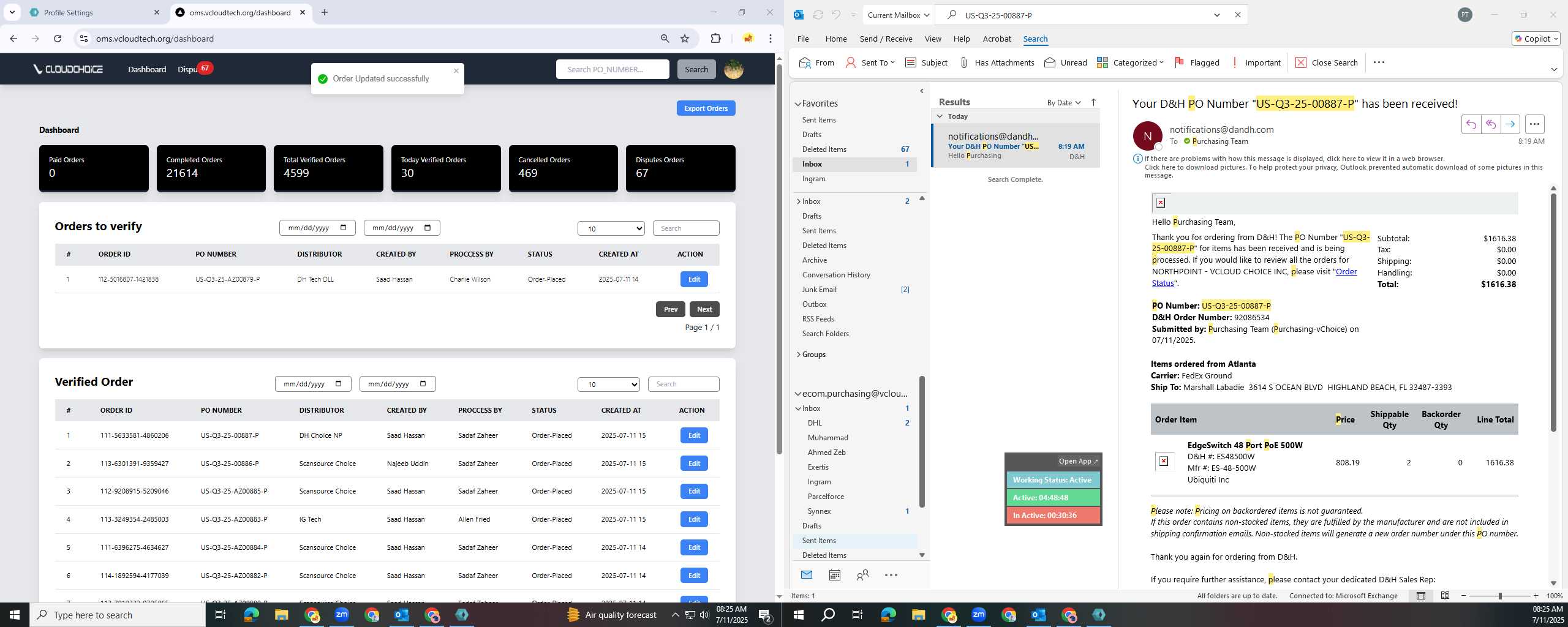
Task: Open Current Mailbox scope dropdown
Action: [x=899, y=15]
